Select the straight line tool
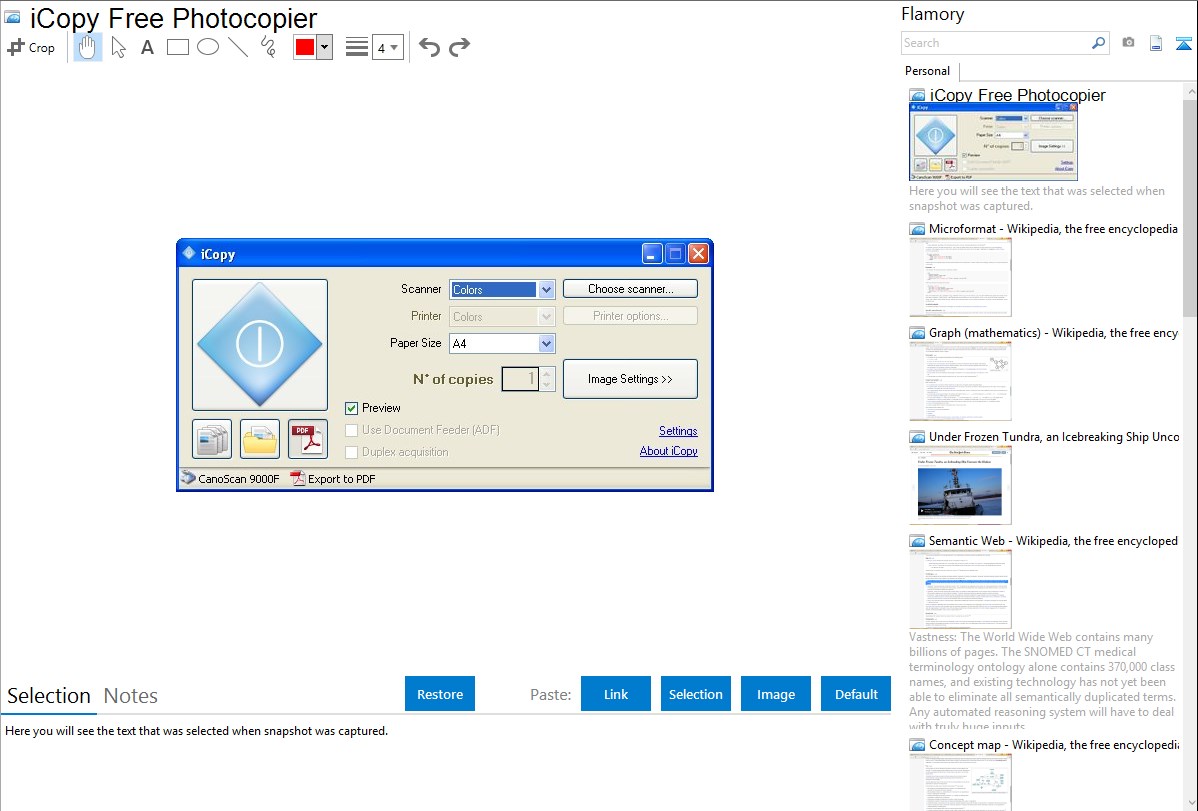The image size is (1198, 811). pos(238,47)
